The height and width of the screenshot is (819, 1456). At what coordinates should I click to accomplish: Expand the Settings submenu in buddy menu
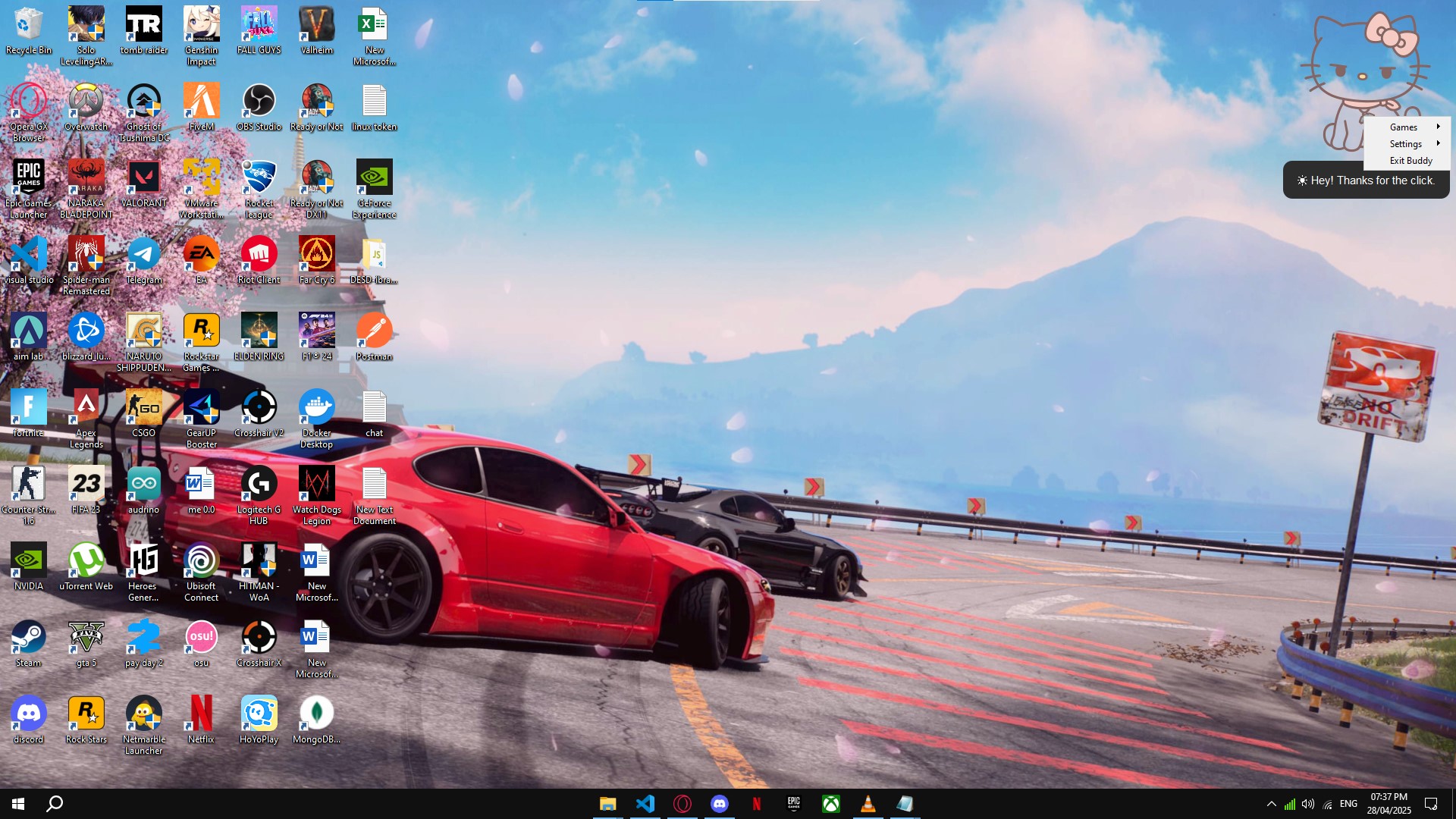[1407, 143]
